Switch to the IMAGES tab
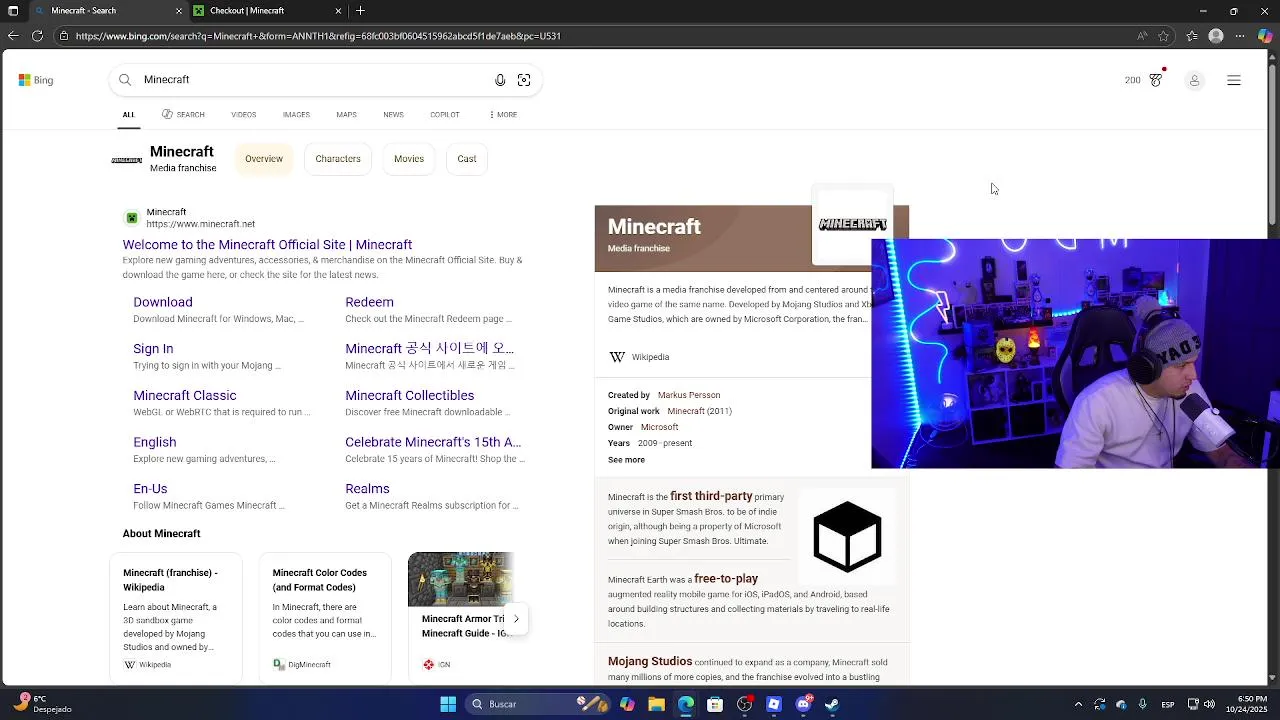This screenshot has height=720, width=1280. (296, 115)
